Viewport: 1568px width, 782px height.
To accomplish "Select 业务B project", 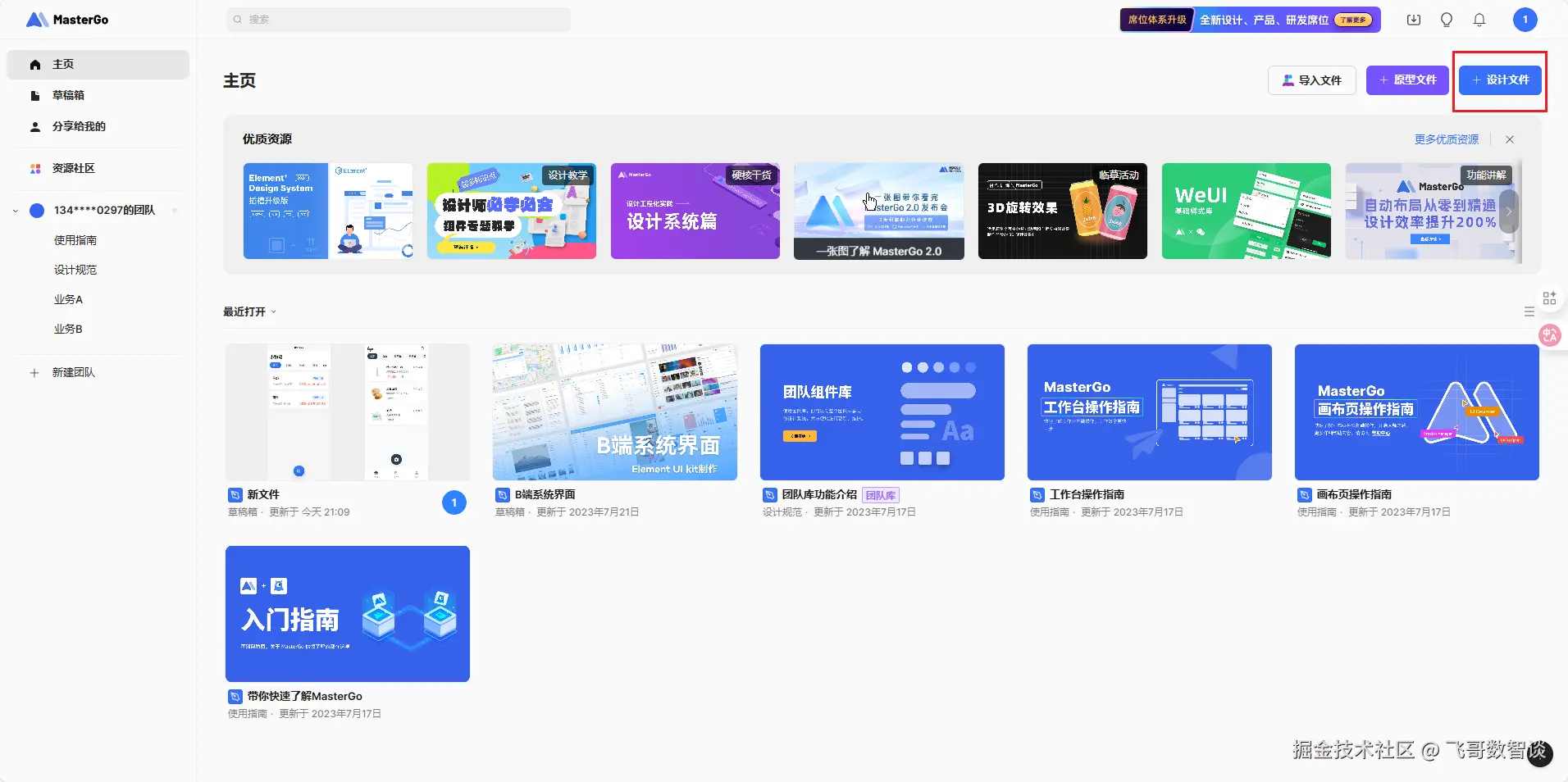I will click(x=69, y=329).
